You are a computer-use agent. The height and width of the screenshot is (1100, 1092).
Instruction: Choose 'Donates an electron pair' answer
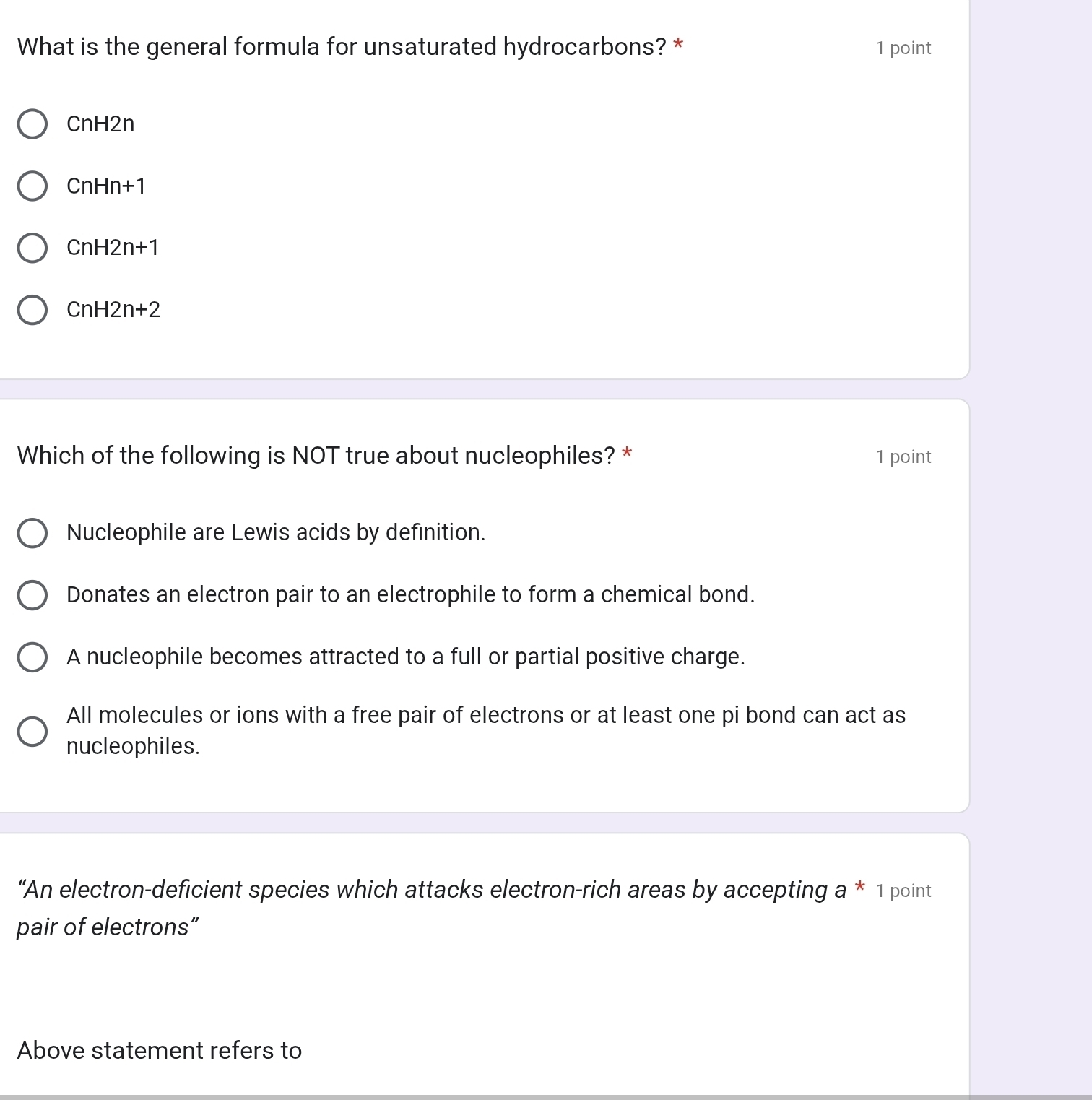point(32,595)
